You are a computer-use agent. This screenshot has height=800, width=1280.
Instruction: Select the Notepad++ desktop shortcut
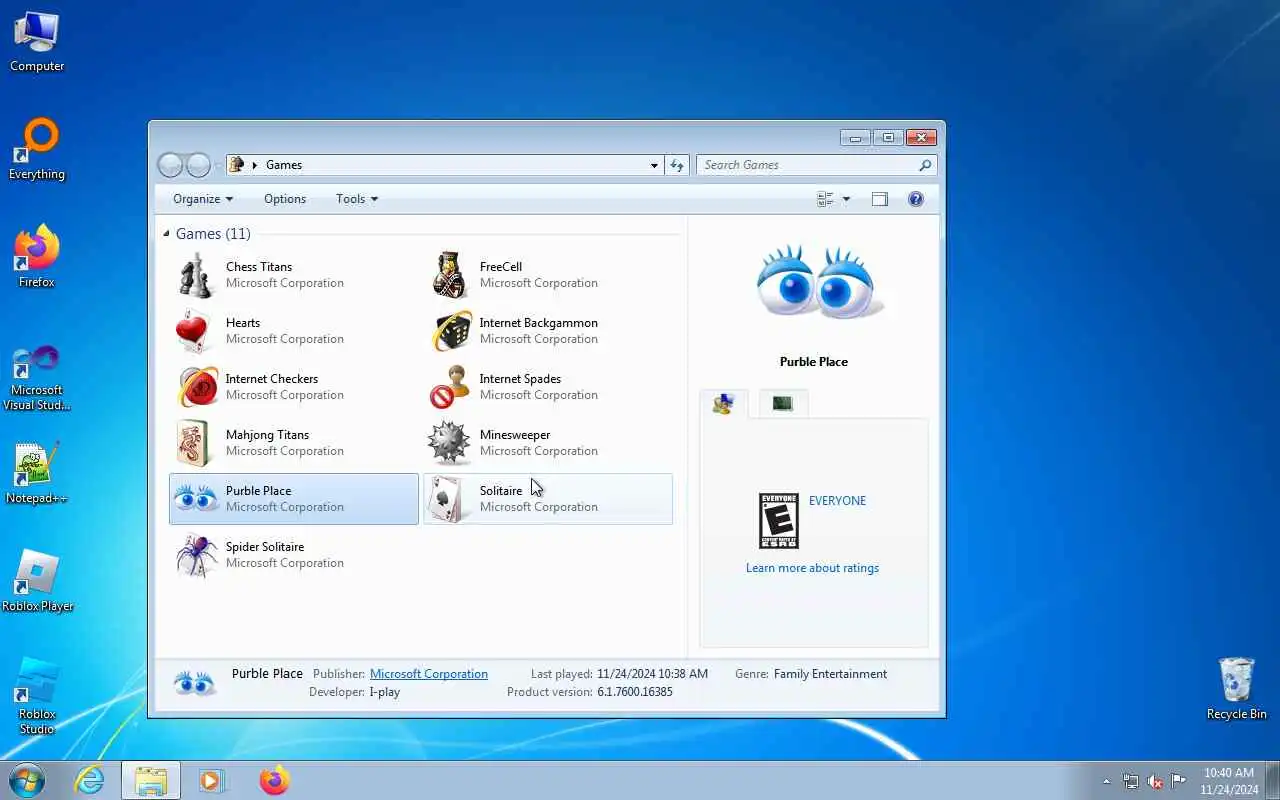(x=37, y=474)
